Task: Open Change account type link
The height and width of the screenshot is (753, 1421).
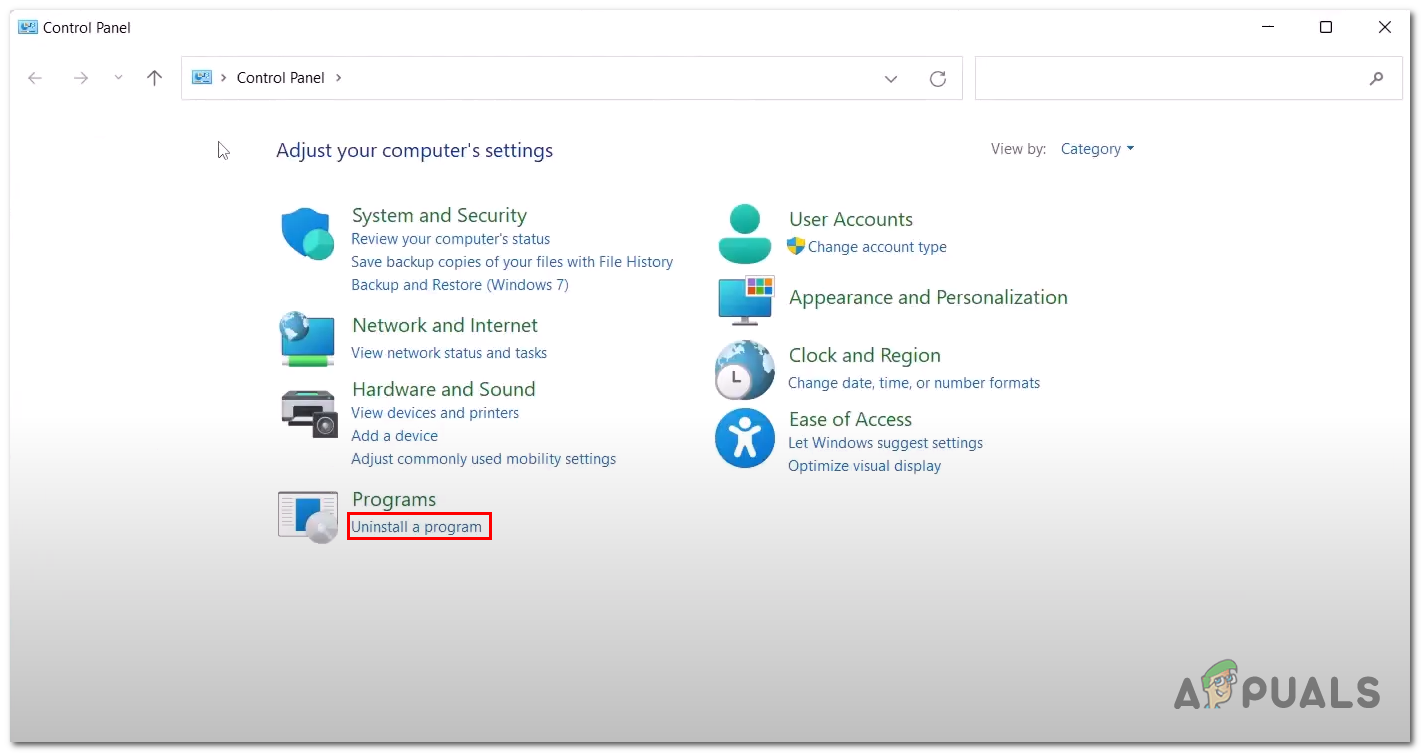Action: (877, 247)
